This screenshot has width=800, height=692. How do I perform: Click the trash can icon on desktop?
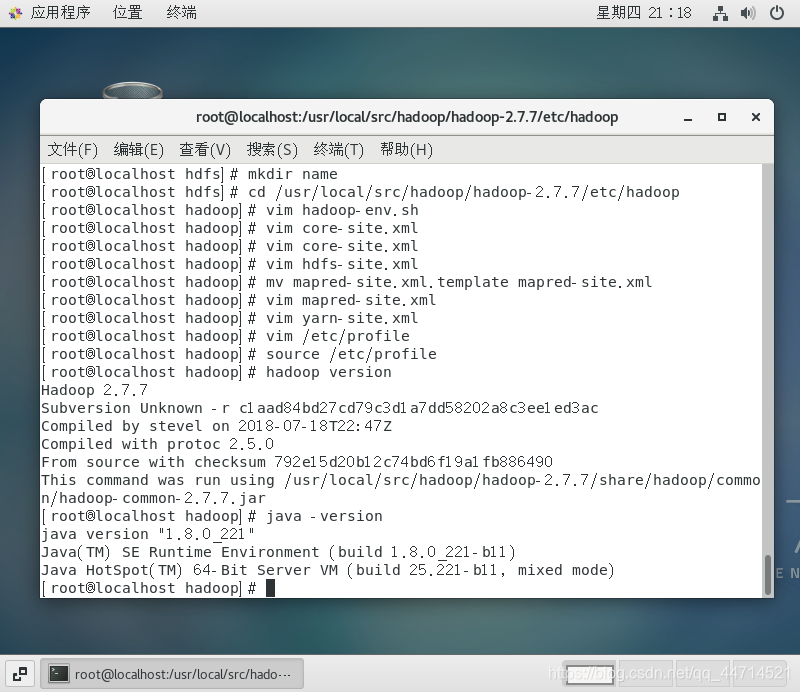(133, 90)
